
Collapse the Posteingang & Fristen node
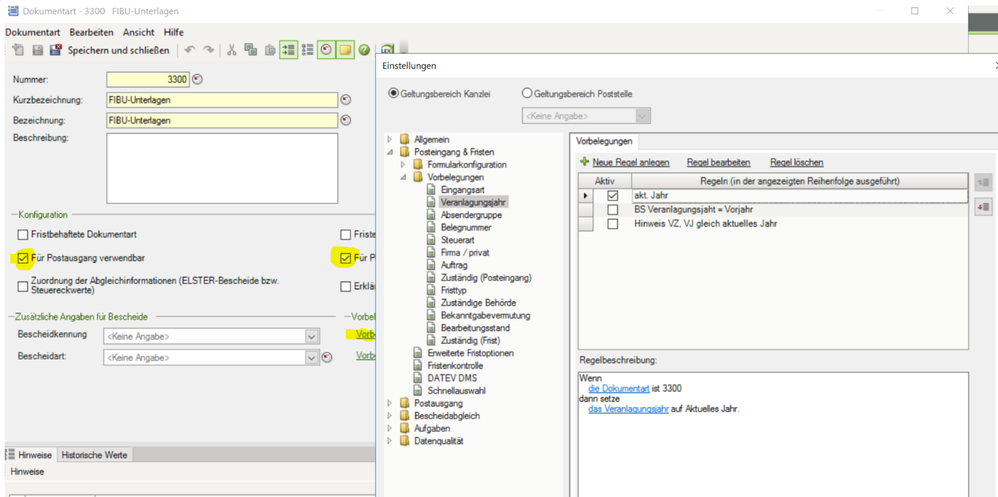coord(390,151)
